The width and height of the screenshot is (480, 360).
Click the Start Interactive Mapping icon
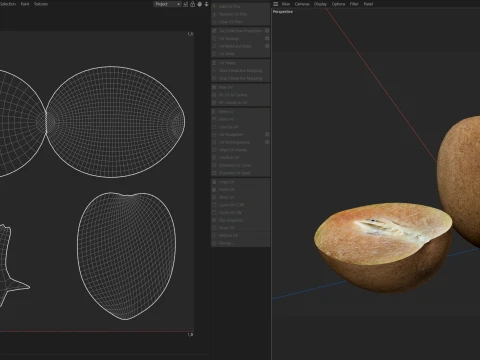click(214, 70)
